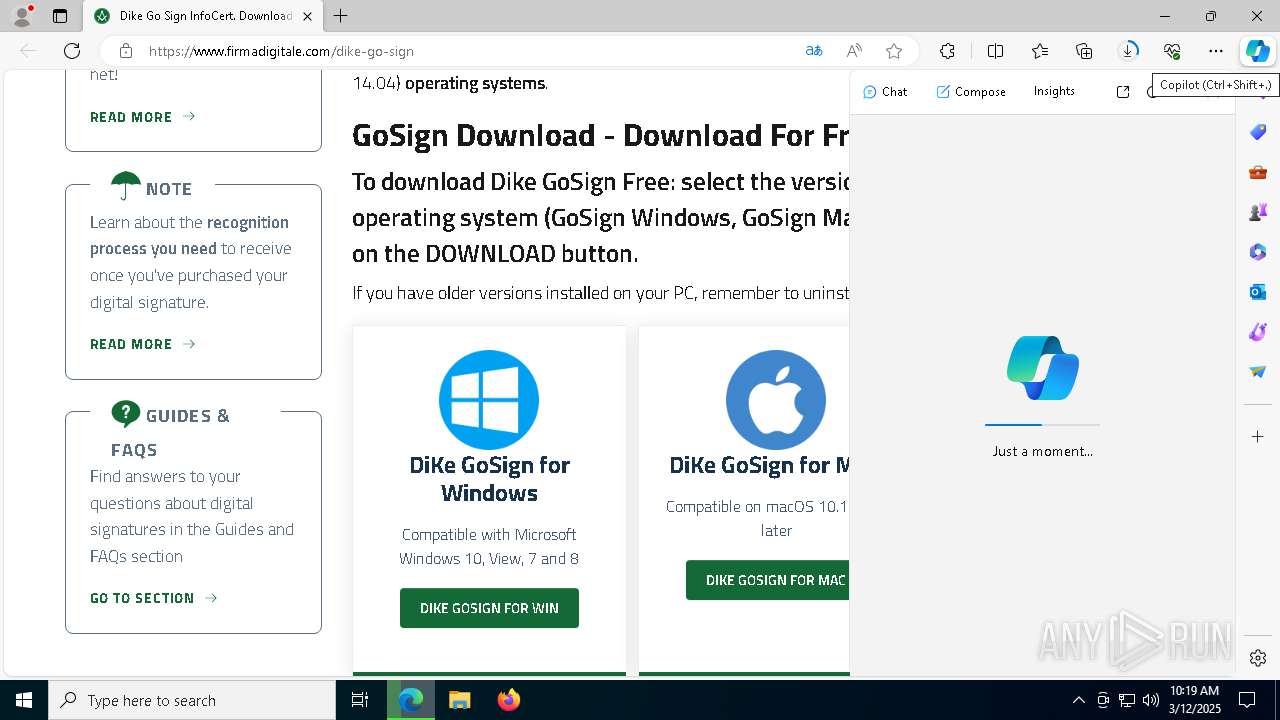Click READ MORE under the NOTE box
The width and height of the screenshot is (1280, 720).
pyautogui.click(x=142, y=344)
